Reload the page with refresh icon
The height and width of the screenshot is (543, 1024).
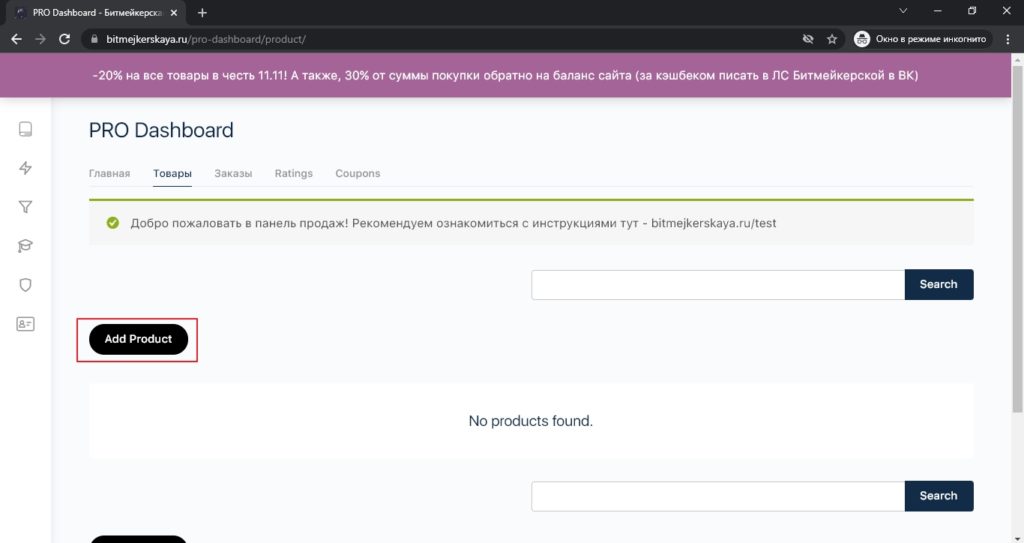[64, 39]
